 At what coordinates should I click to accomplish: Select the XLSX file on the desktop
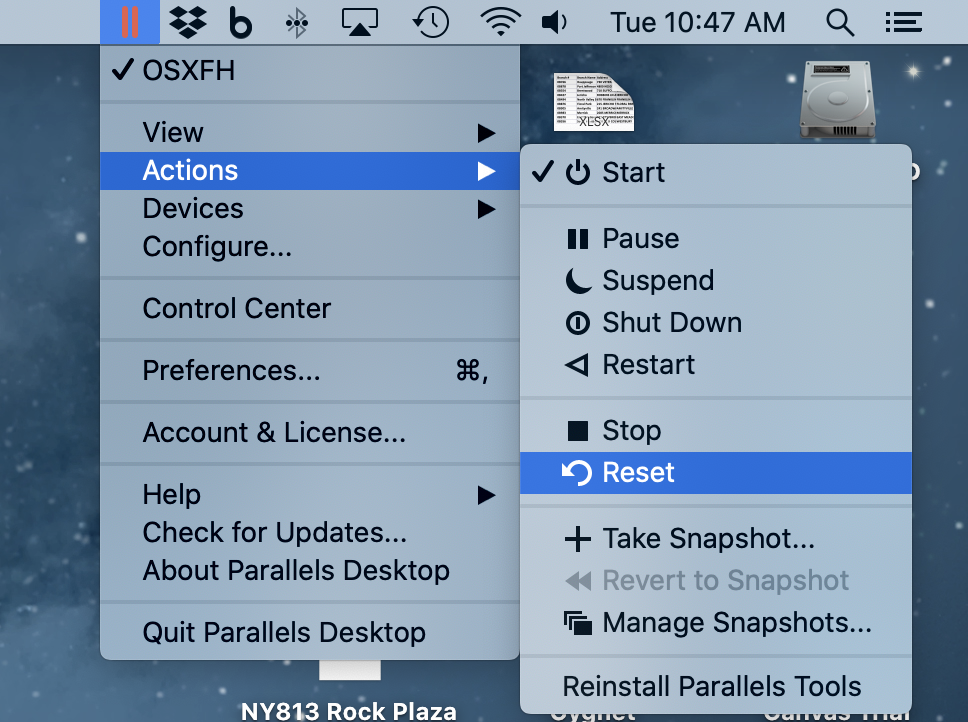(593, 102)
